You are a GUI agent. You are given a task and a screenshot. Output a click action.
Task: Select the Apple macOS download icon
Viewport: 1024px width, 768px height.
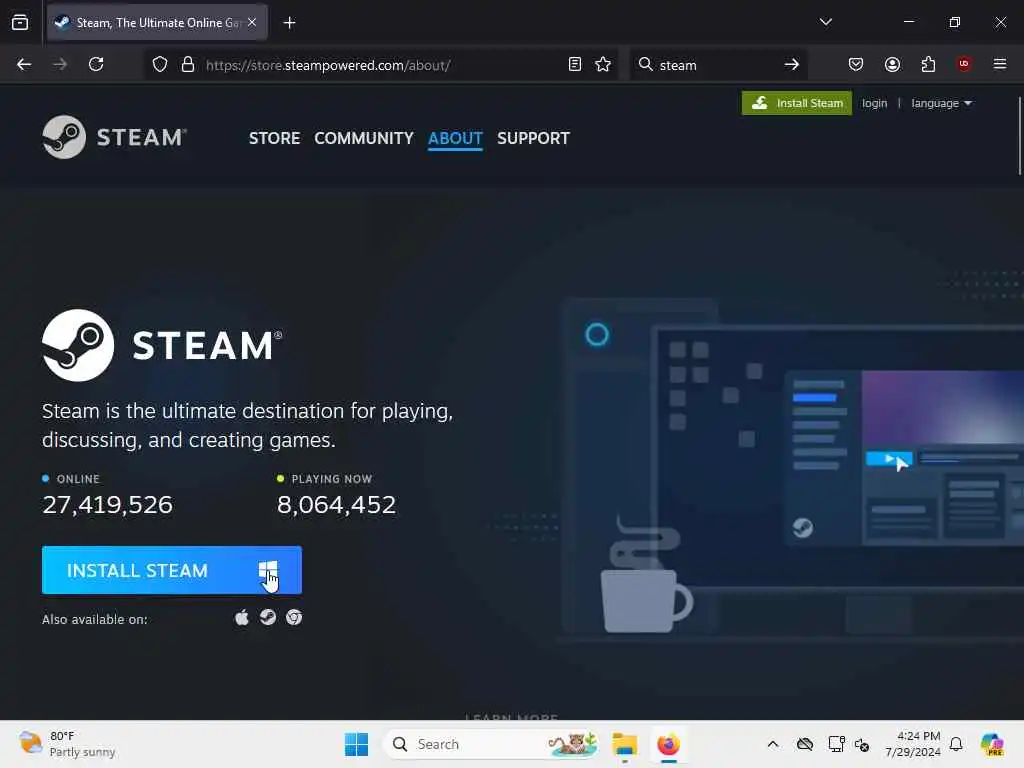(242, 617)
